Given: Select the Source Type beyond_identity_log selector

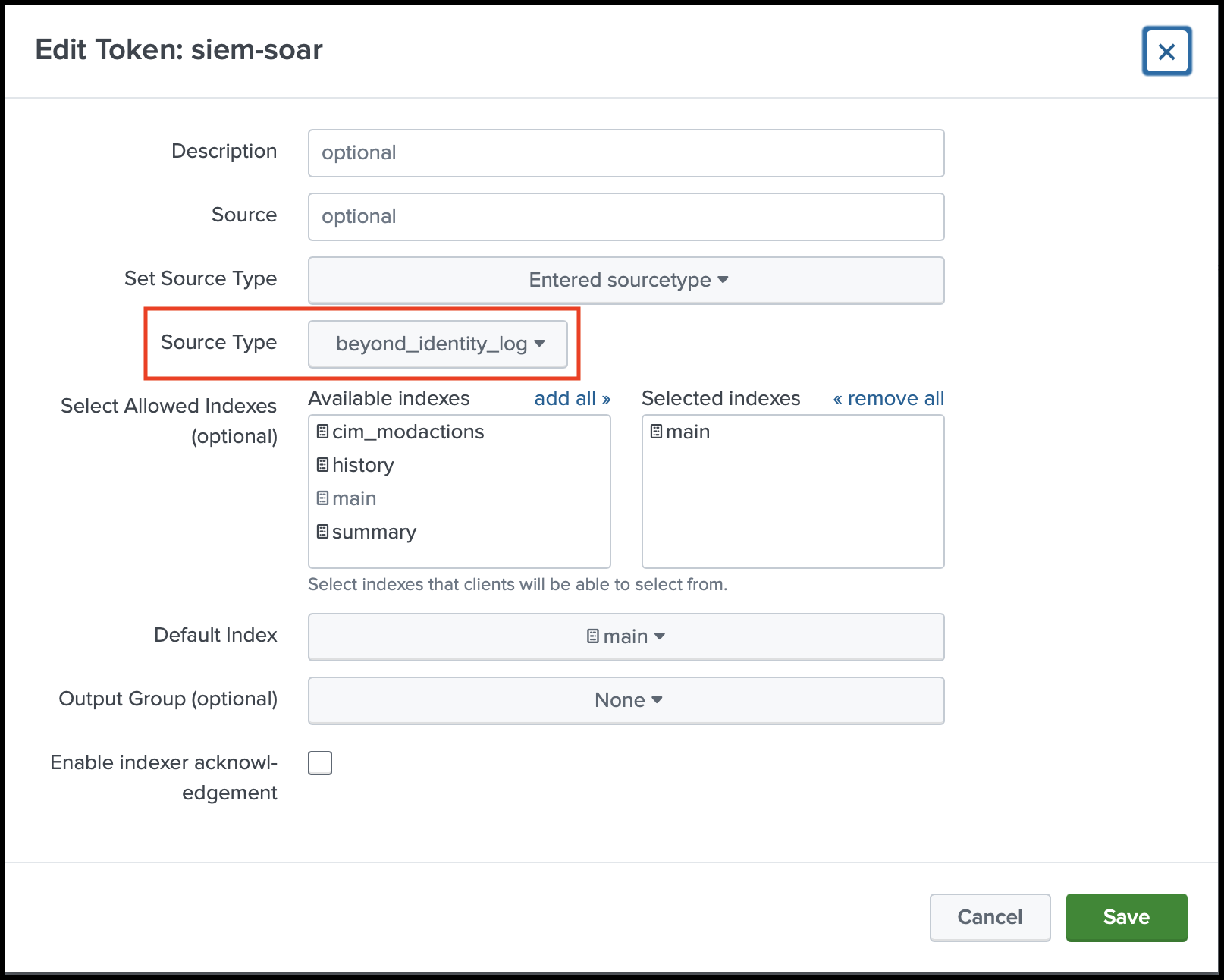Looking at the screenshot, I should (438, 344).
